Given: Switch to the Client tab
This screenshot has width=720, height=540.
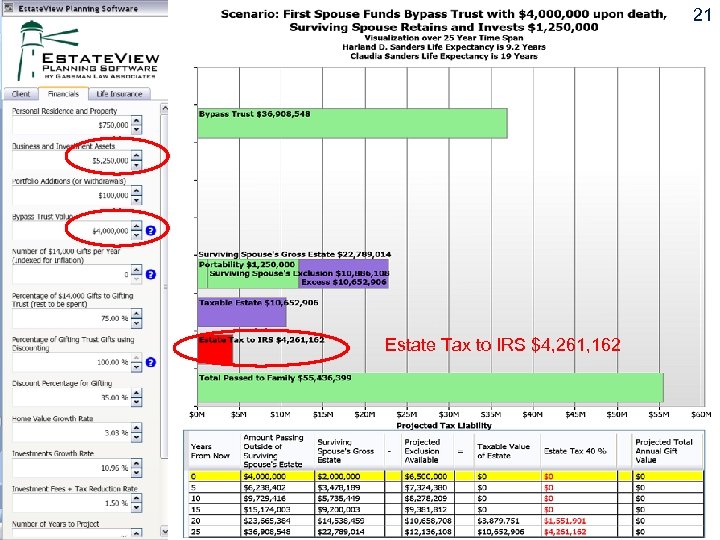Looking at the screenshot, I should (21, 94).
